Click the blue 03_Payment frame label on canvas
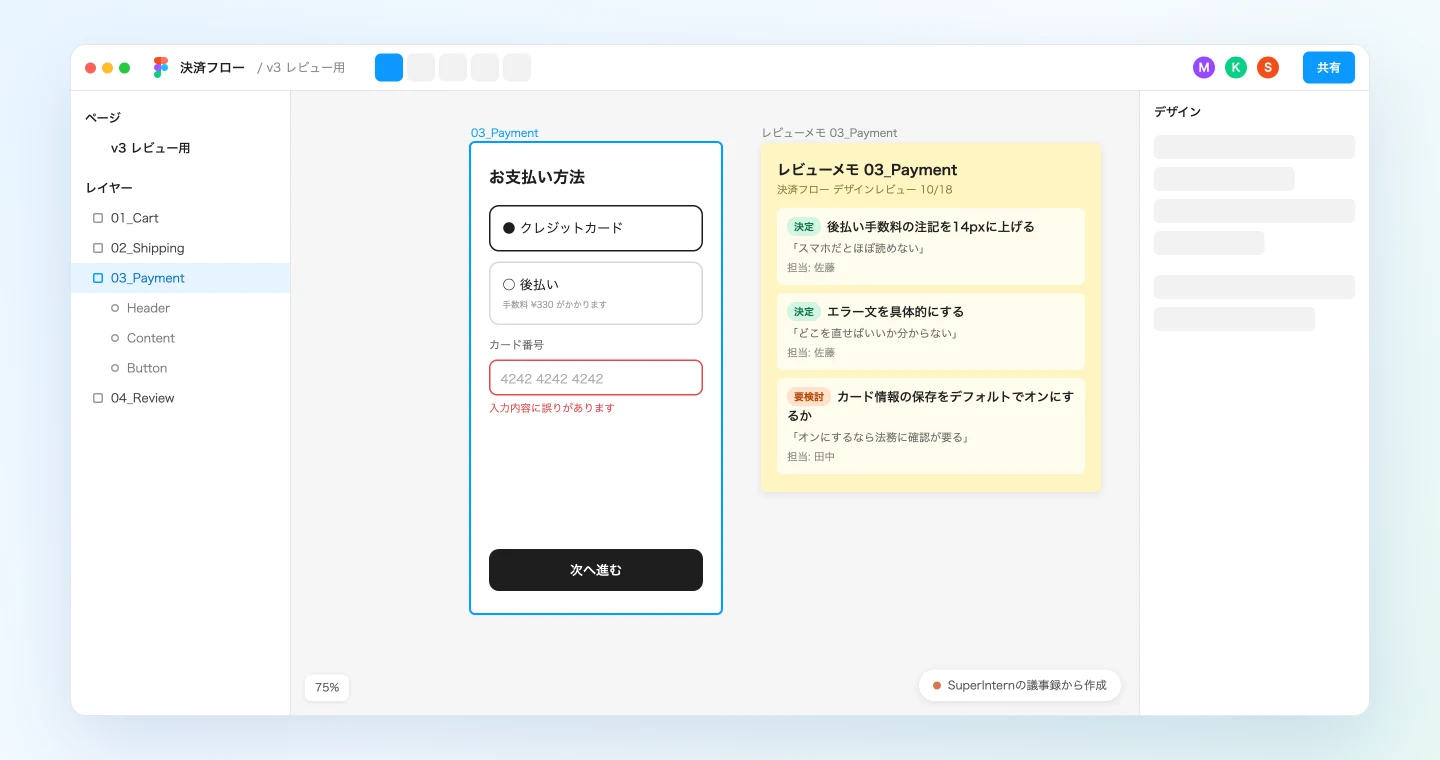 point(505,133)
